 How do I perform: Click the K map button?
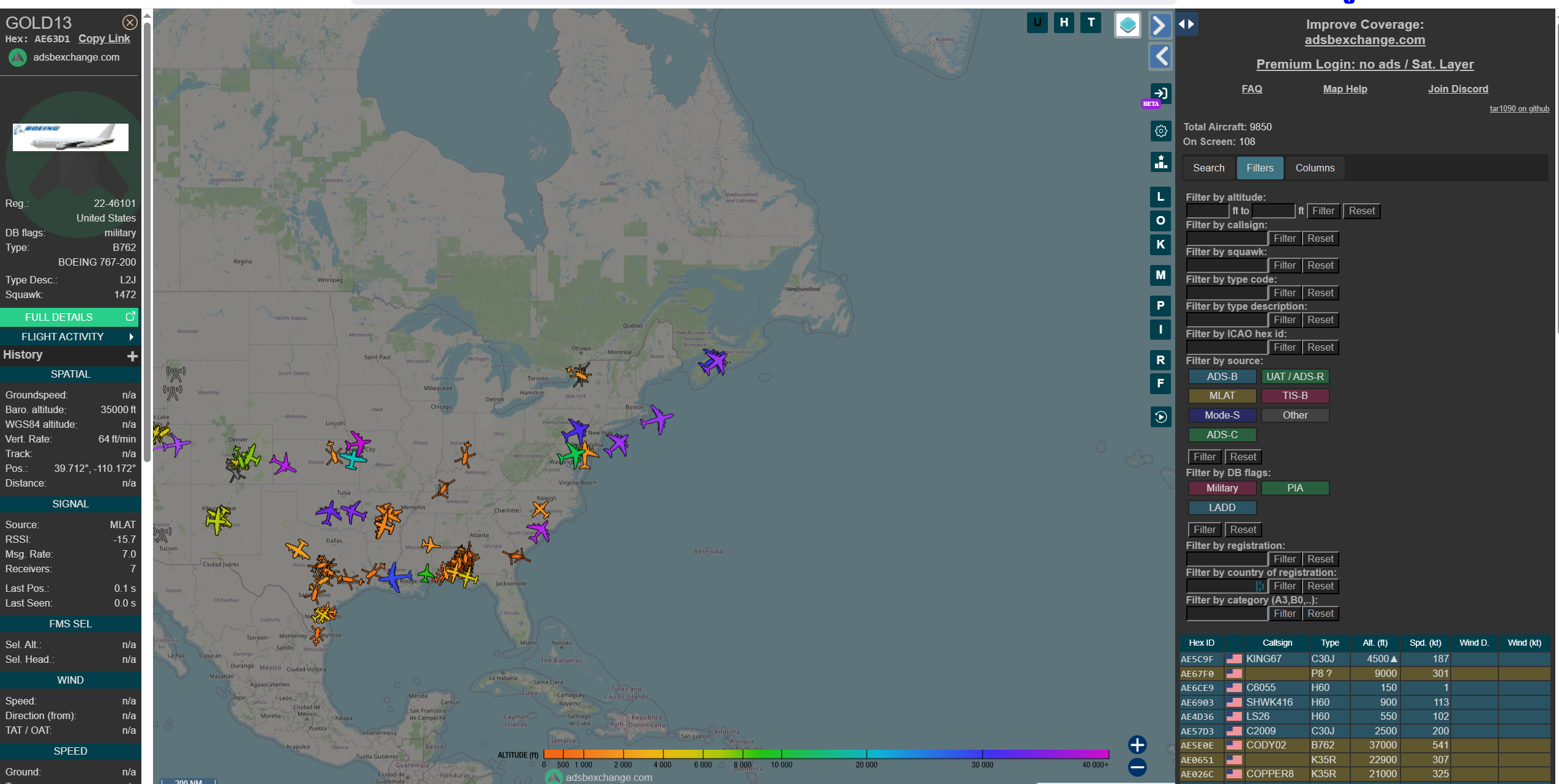click(1161, 245)
